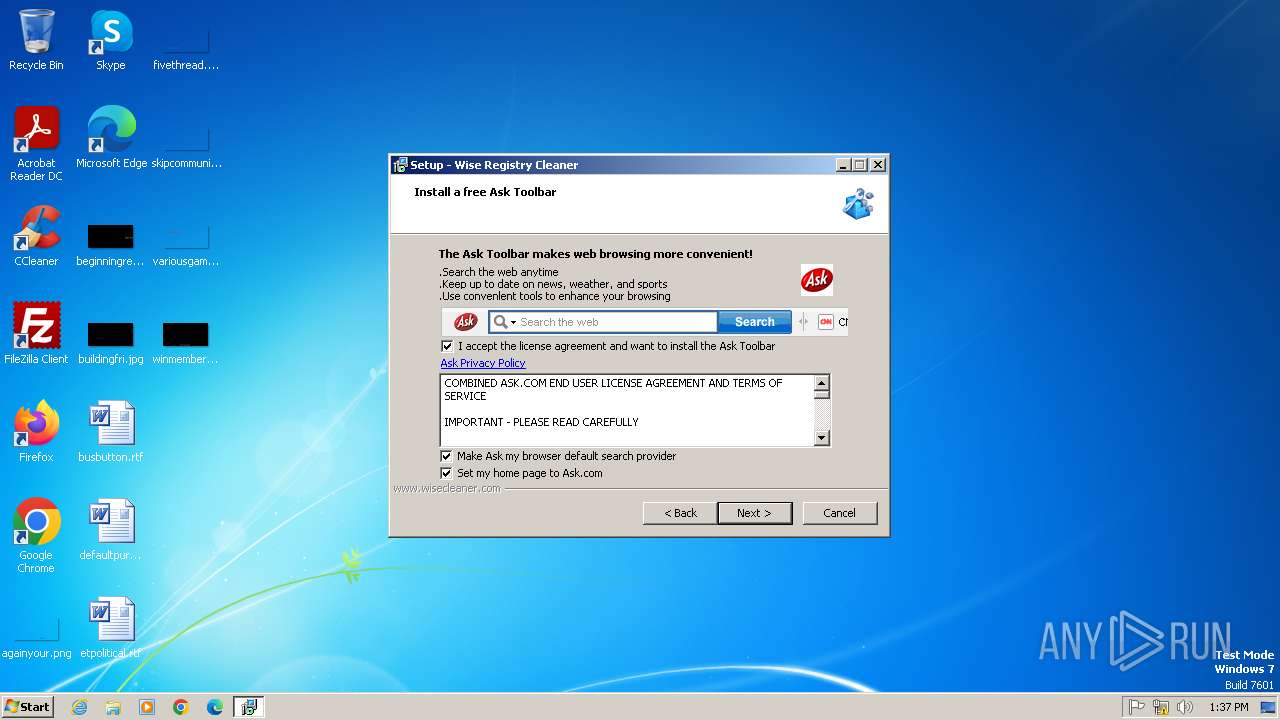Uncheck Make Ask default search provider
Screen dimensions: 1280x720
[447, 456]
